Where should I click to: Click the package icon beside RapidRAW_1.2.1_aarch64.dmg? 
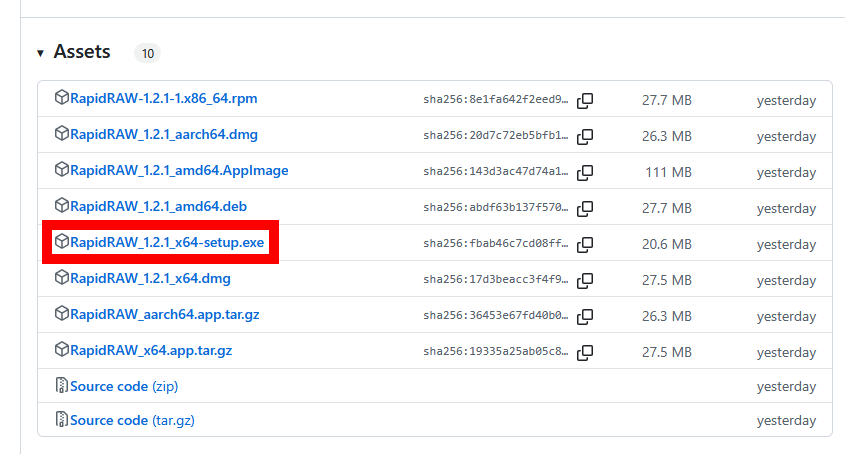pos(61,134)
